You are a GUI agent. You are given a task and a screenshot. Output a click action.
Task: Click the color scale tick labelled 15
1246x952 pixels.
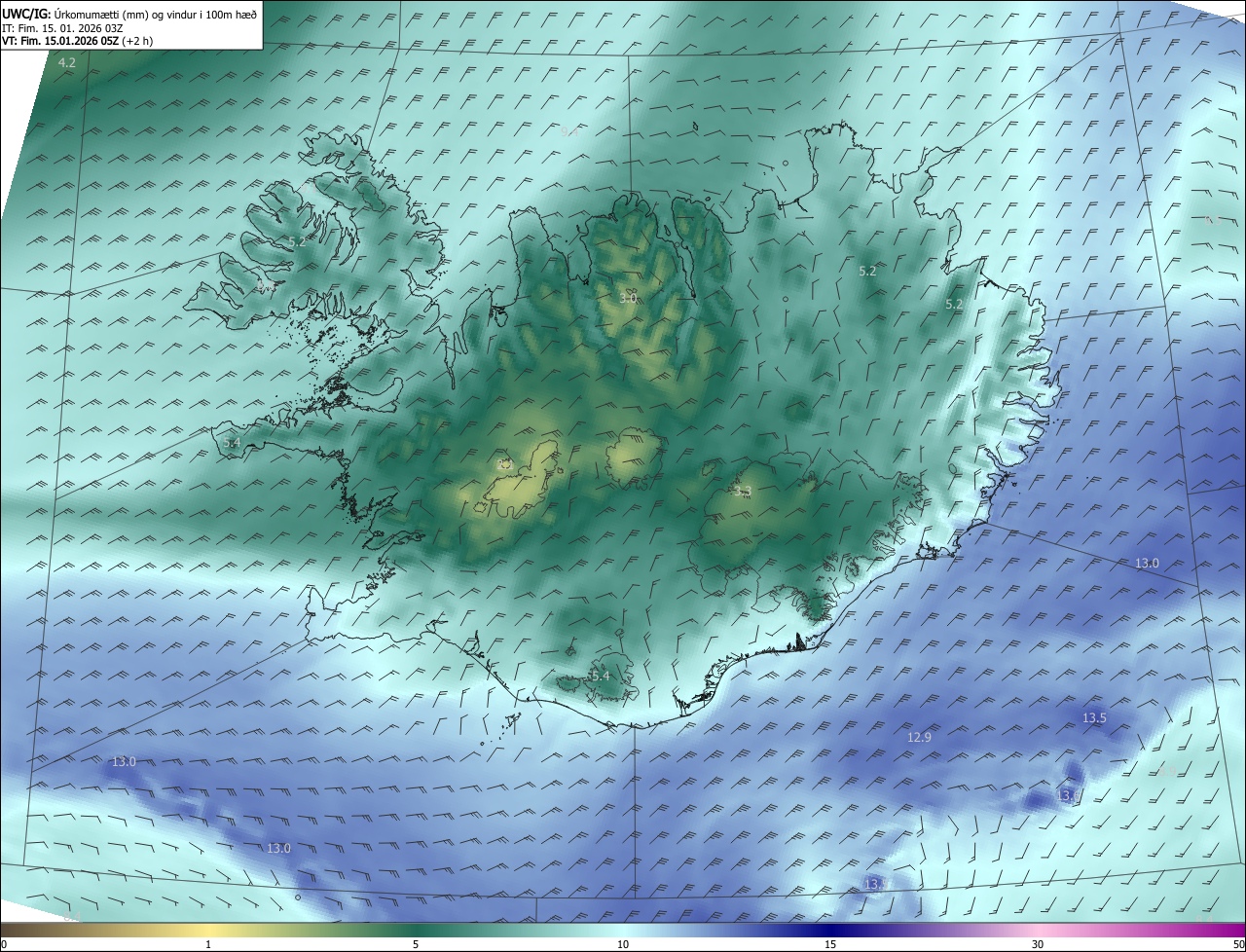pos(830,944)
